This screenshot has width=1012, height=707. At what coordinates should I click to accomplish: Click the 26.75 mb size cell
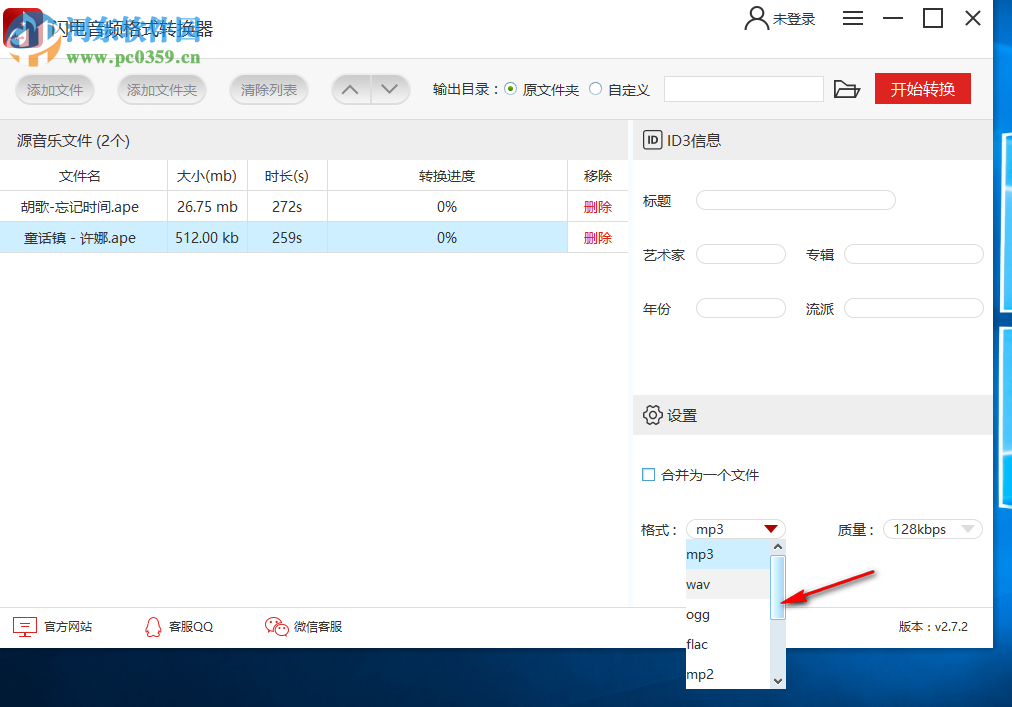pos(207,207)
